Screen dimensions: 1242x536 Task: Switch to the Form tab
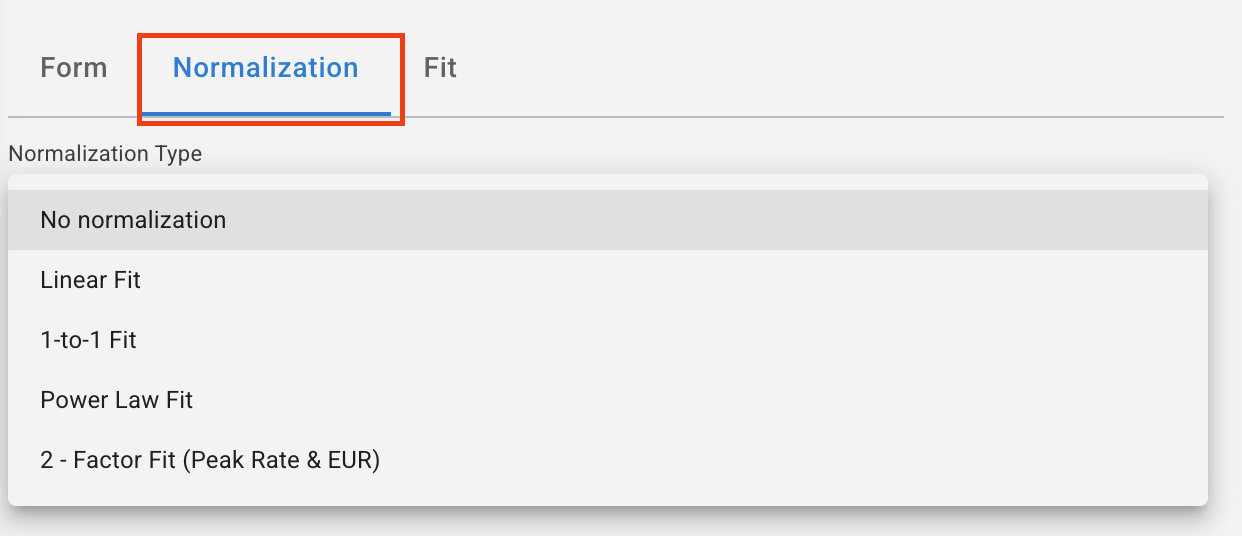point(73,68)
